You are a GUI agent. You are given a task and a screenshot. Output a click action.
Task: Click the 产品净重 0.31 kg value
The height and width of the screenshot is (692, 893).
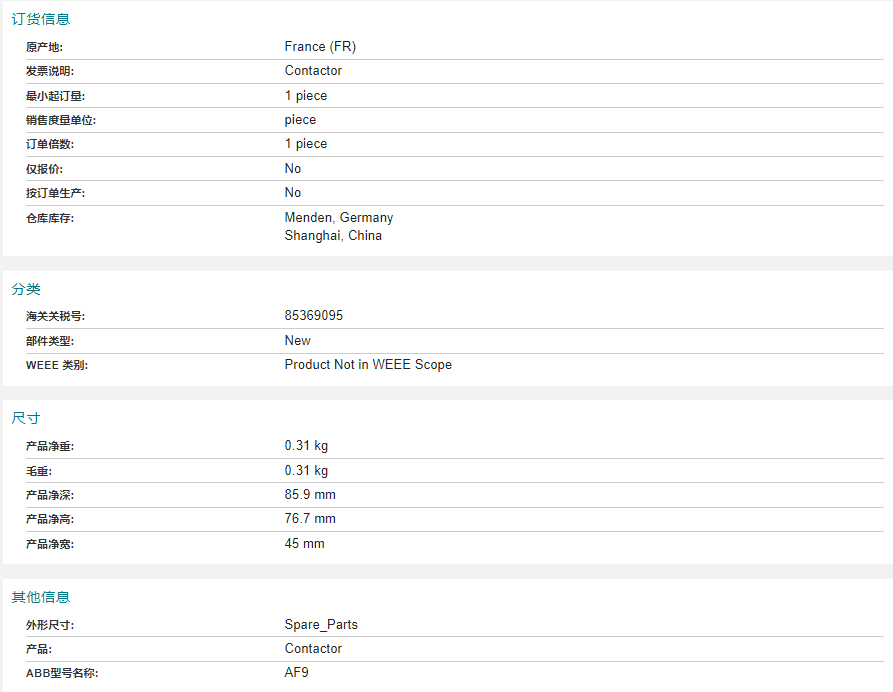click(306, 445)
